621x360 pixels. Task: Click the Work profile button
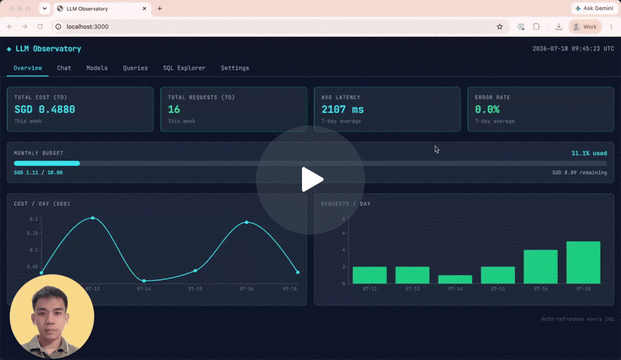click(585, 27)
